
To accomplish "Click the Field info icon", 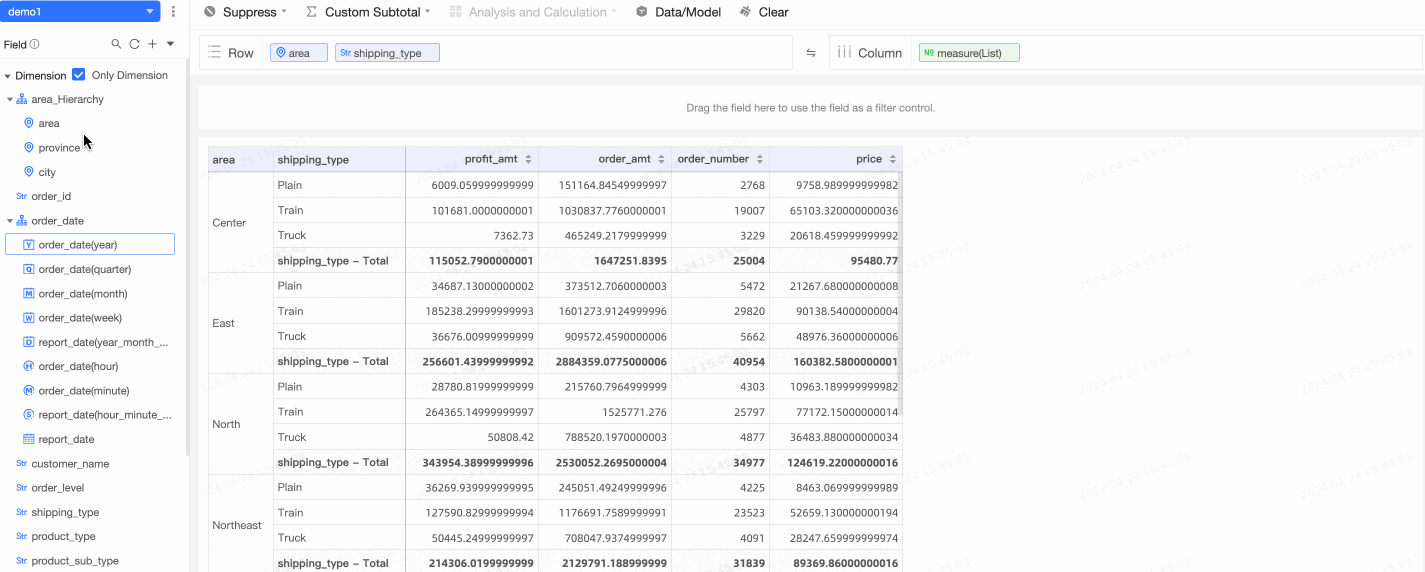I will [x=35, y=44].
